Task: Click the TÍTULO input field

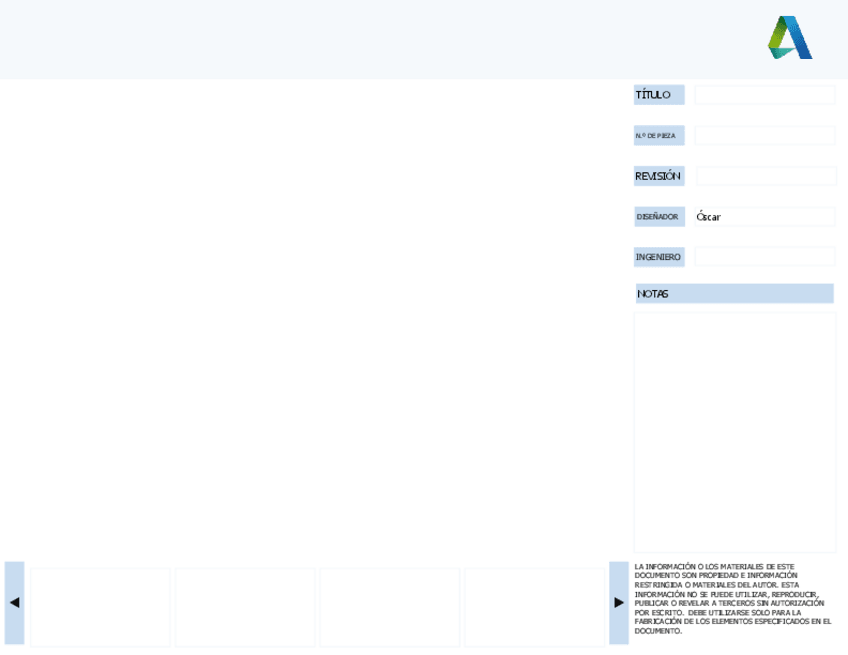Action: 765,95
